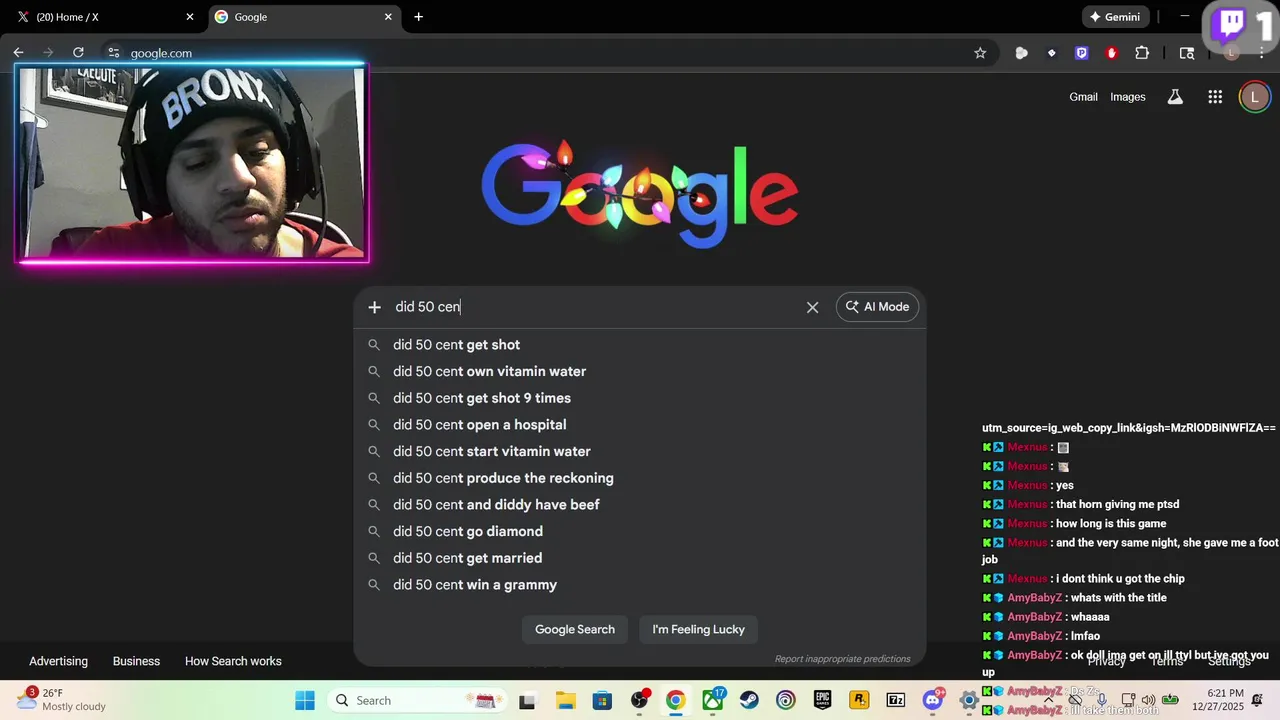This screenshot has width=1280, height=720.
Task: Open the red hand blocker extension
Action: pyautogui.click(x=1111, y=53)
